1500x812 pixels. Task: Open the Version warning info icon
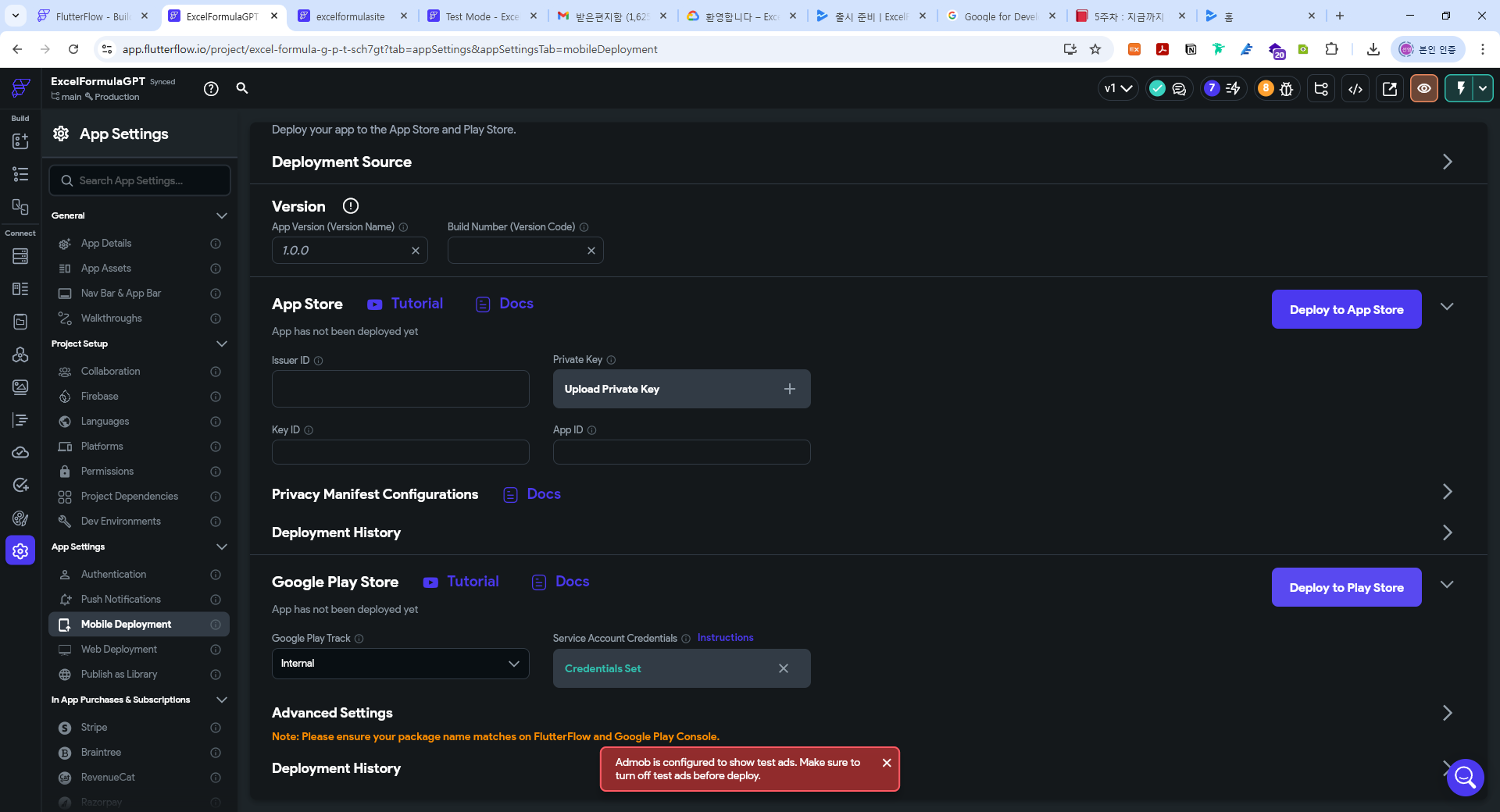(x=351, y=206)
